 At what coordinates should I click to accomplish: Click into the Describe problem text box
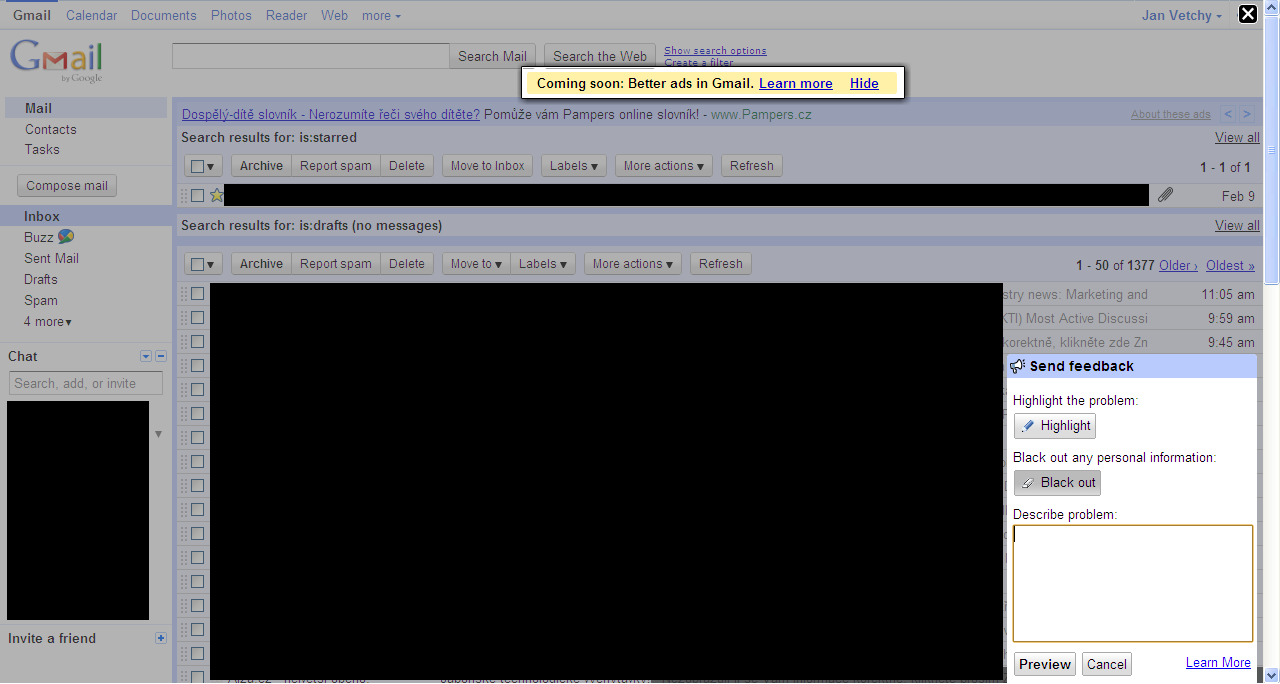coord(1132,583)
